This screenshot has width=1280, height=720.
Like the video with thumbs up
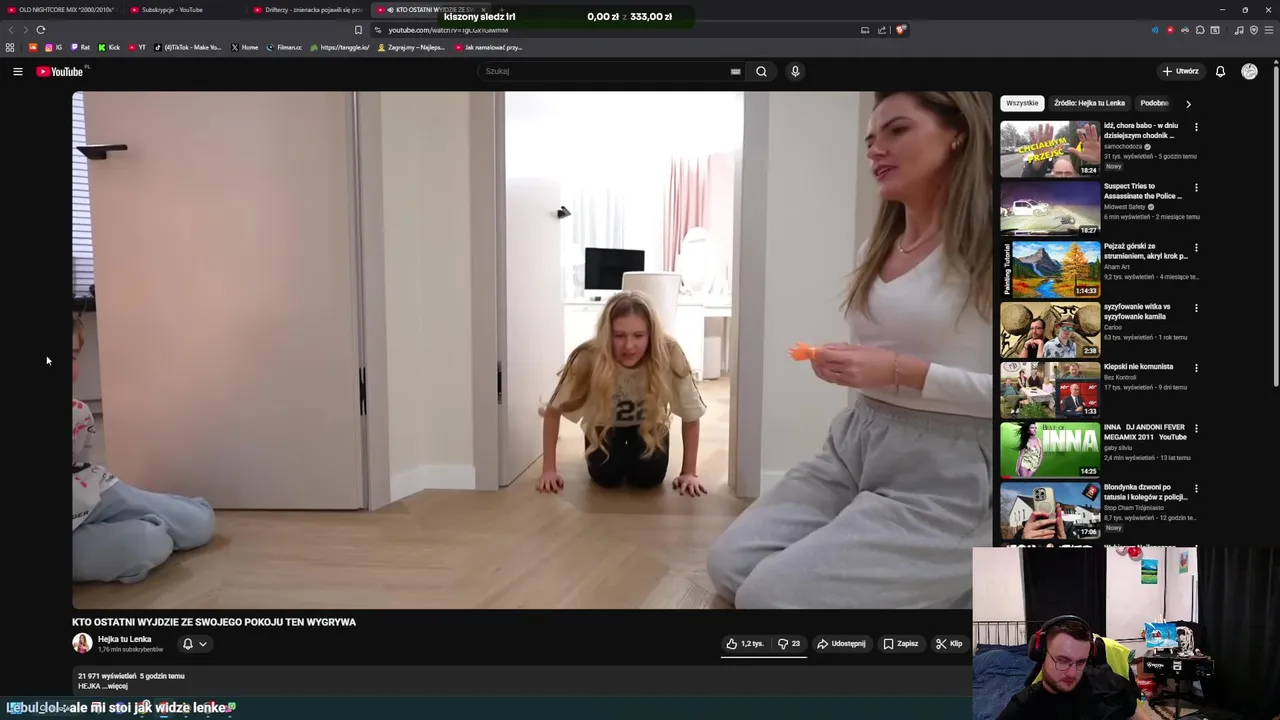[x=745, y=644]
